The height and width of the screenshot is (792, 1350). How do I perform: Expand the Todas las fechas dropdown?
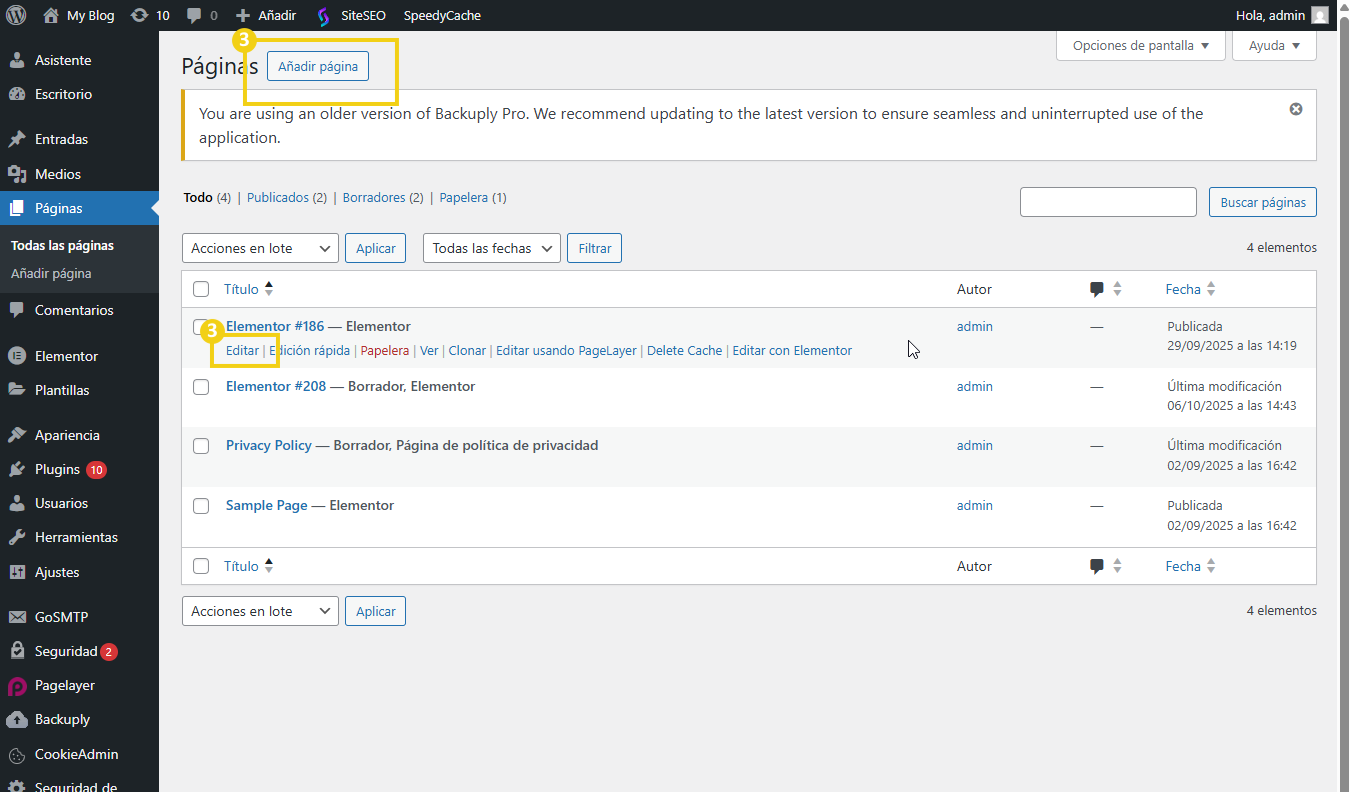[x=491, y=248]
